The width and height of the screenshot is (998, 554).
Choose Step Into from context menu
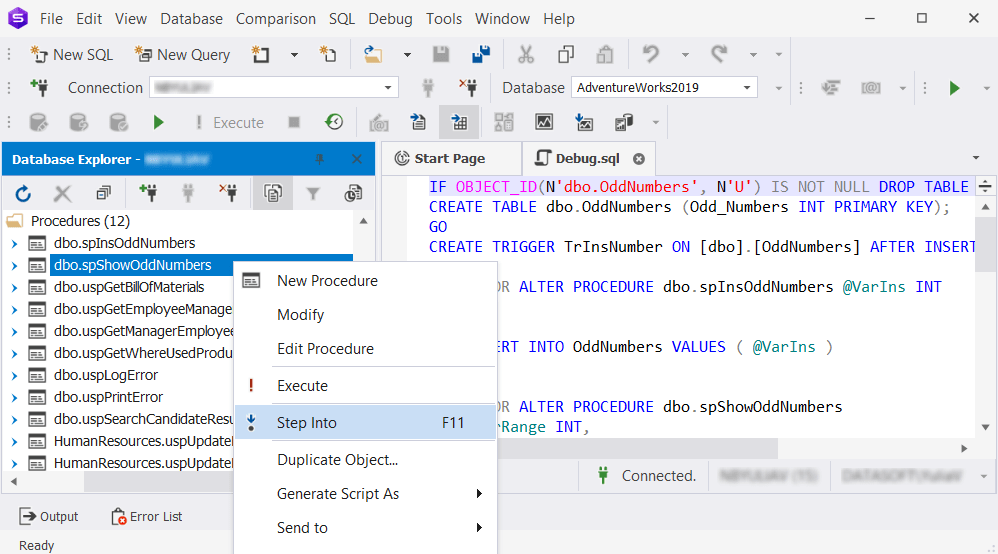pos(365,423)
